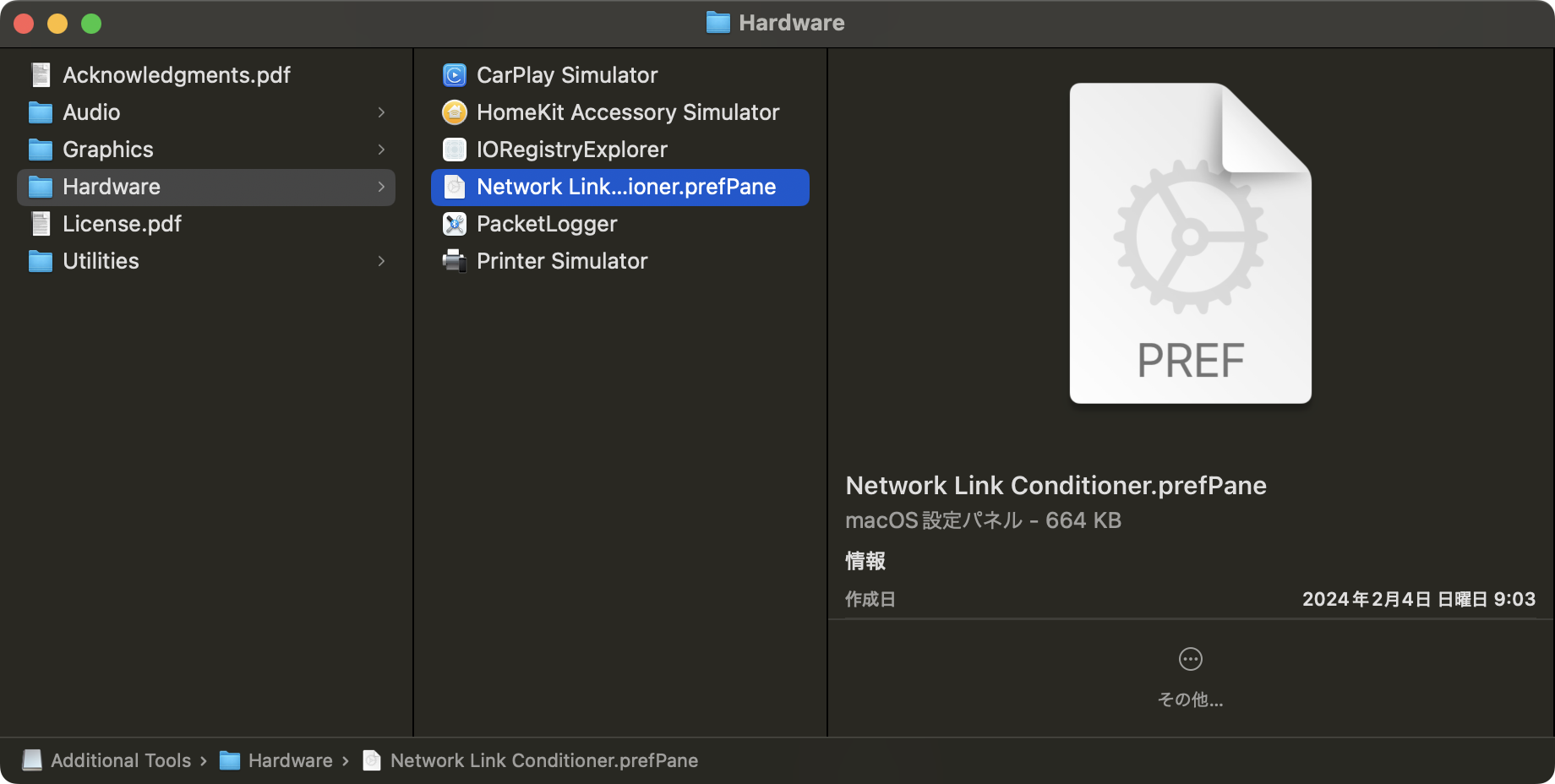Screen dimensions: 1555x784
Task: Click the Graphics folder icon
Action: click(41, 150)
